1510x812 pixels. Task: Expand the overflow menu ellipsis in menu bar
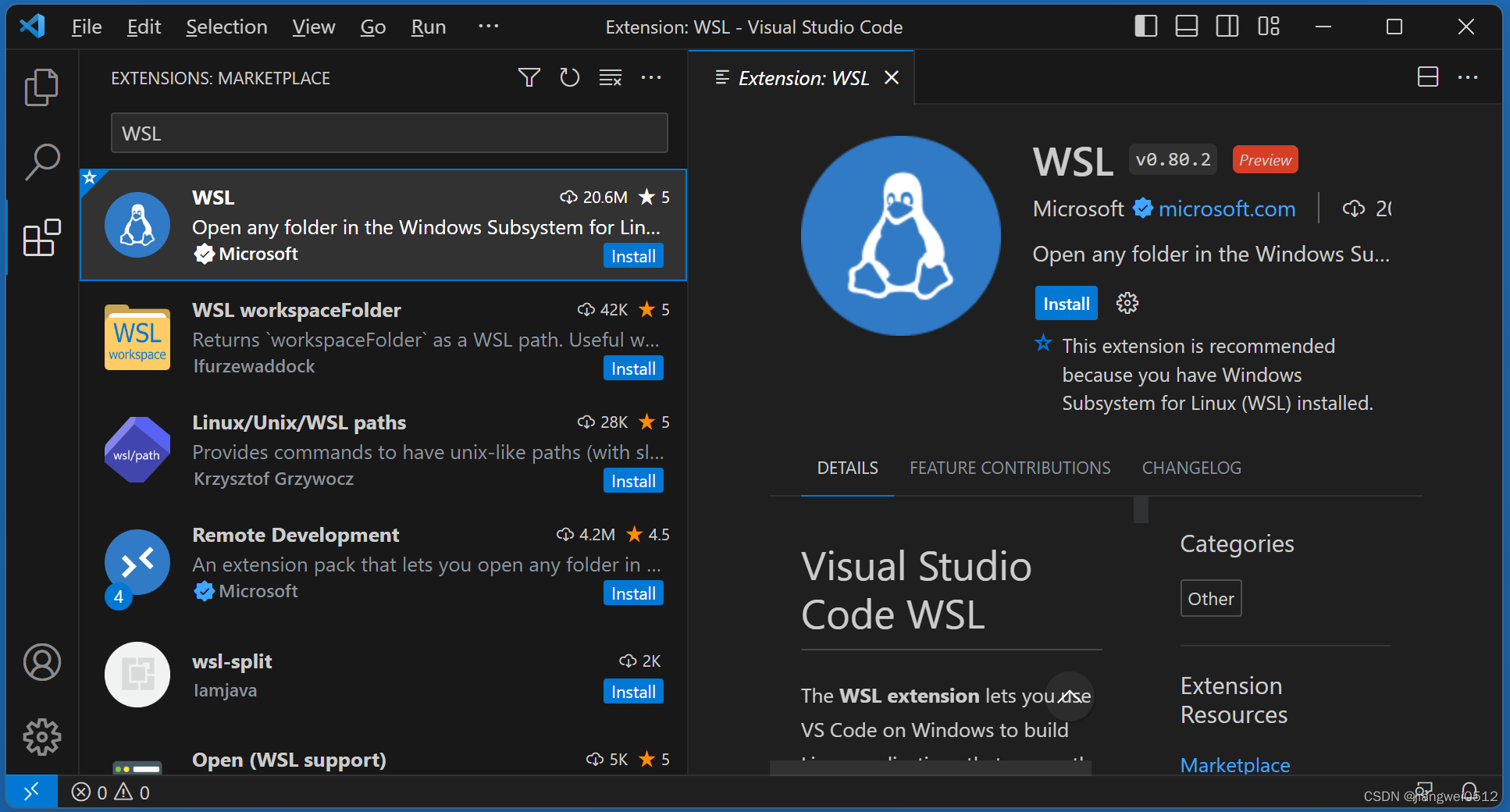[x=489, y=27]
